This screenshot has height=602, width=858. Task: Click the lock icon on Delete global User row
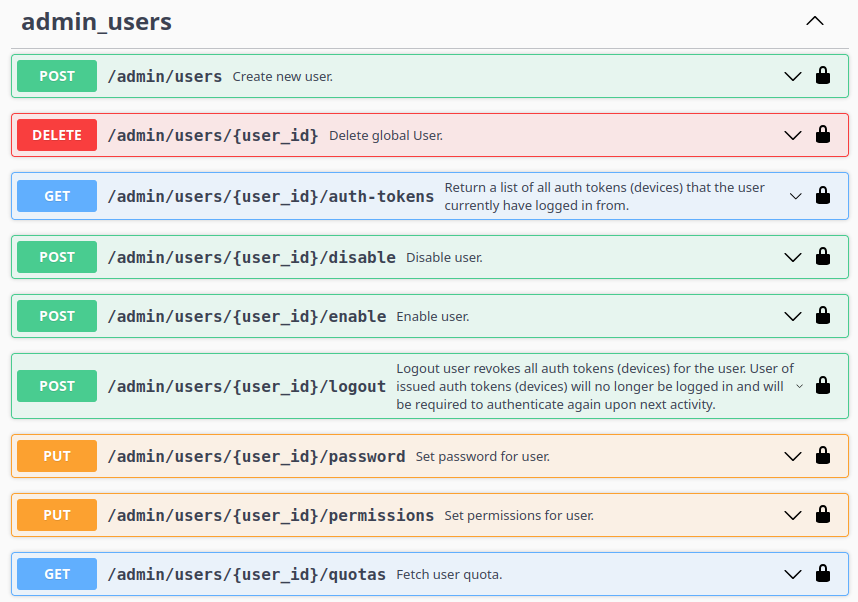[823, 135]
